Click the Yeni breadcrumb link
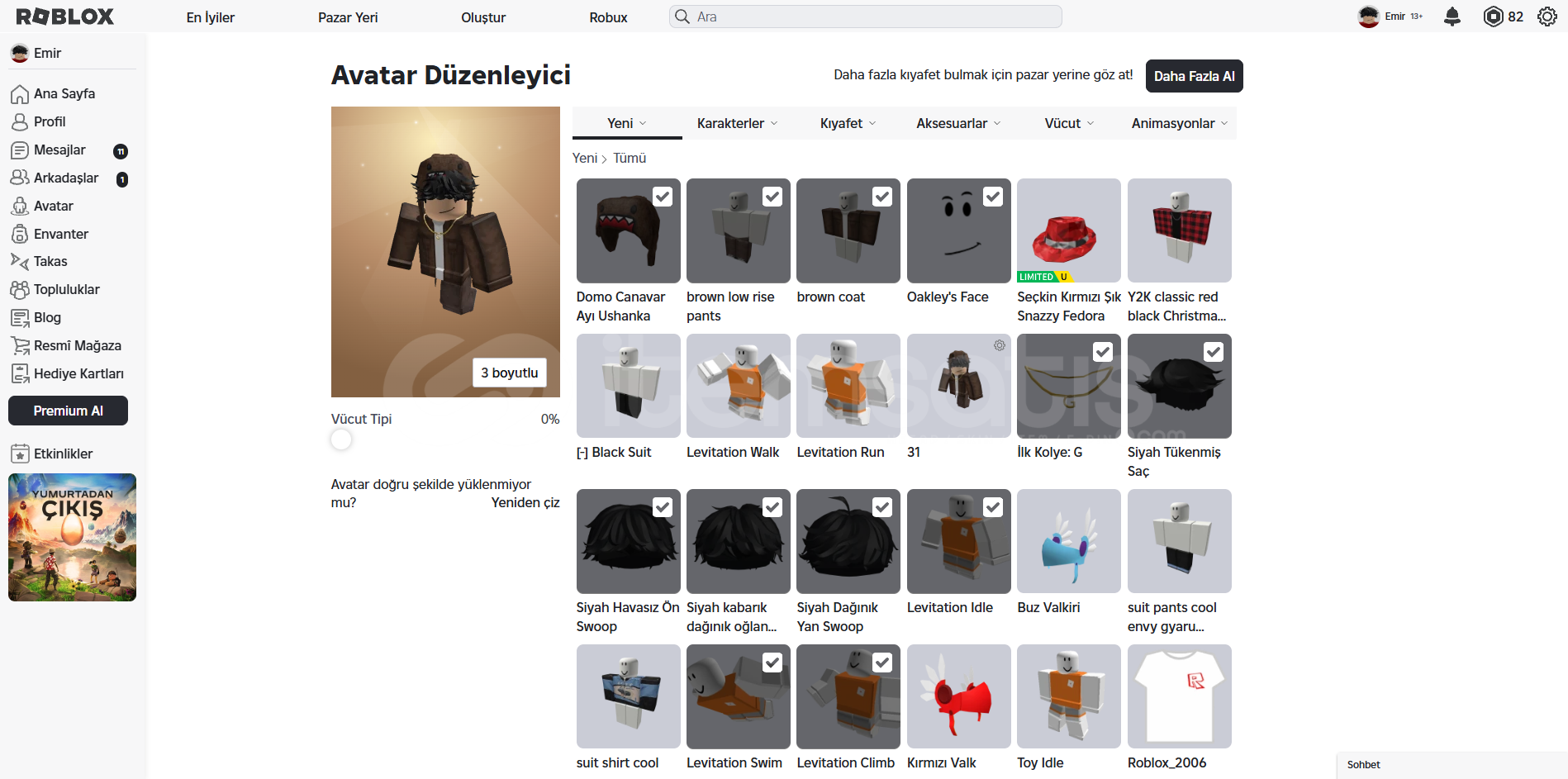1568x779 pixels. pos(584,158)
